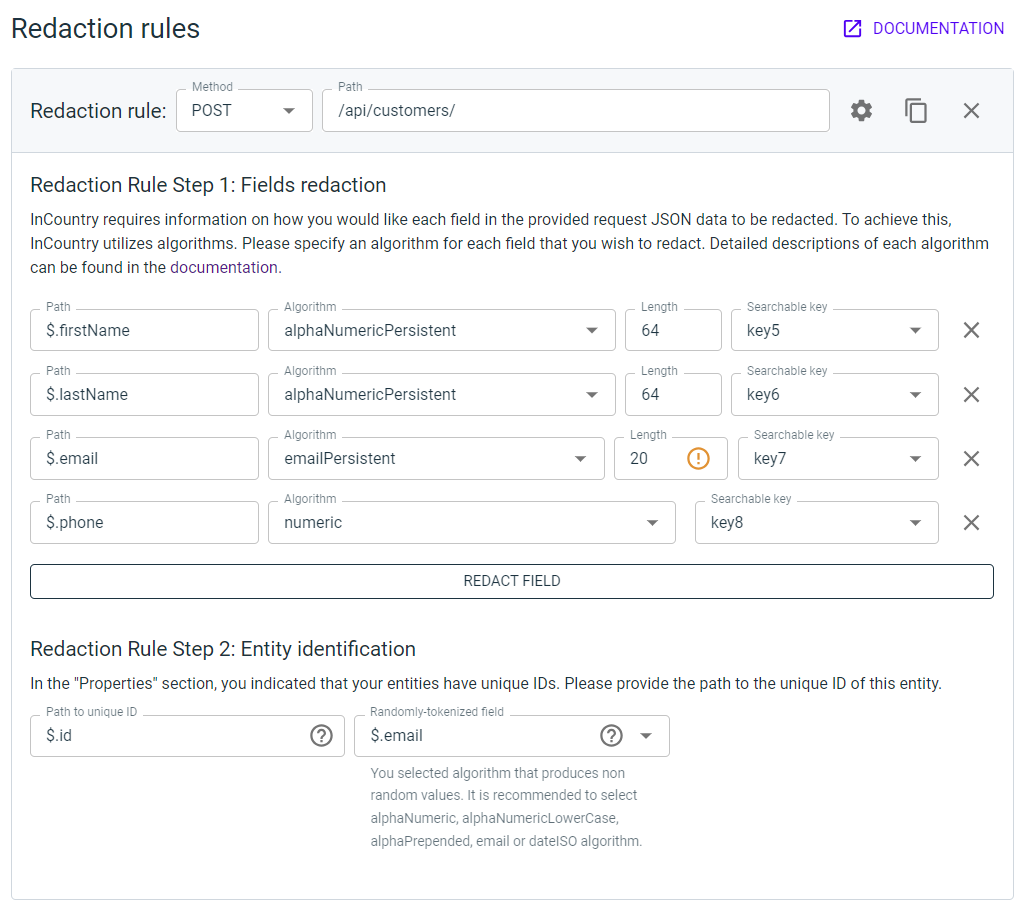This screenshot has width=1028, height=909.
Task: Expand the Randomly-tokenized field dropdown
Action: pos(646,736)
